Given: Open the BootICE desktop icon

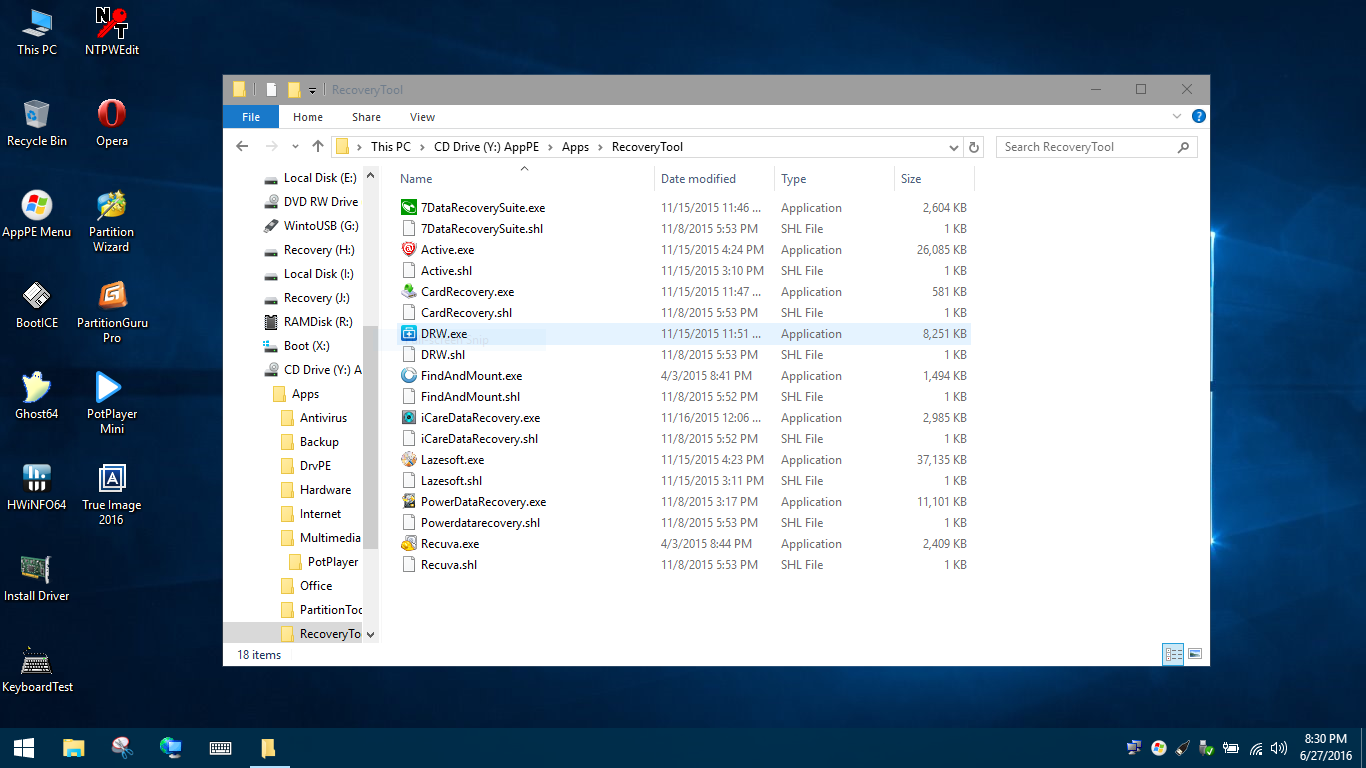Looking at the screenshot, I should coord(37,305).
